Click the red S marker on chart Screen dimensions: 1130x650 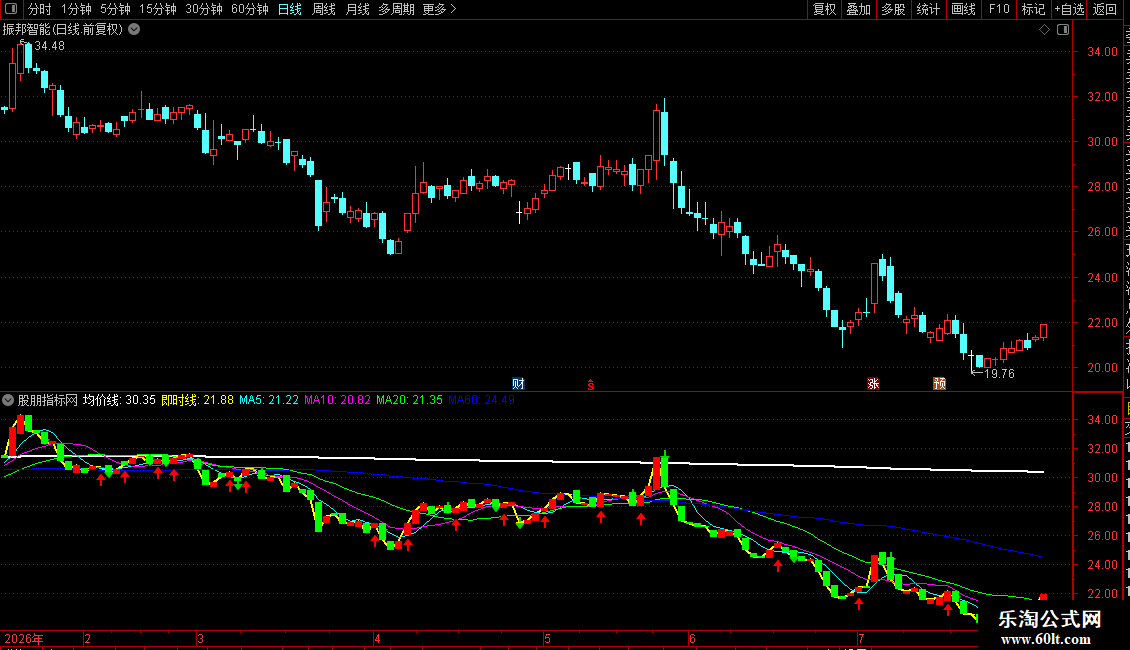[x=591, y=385]
